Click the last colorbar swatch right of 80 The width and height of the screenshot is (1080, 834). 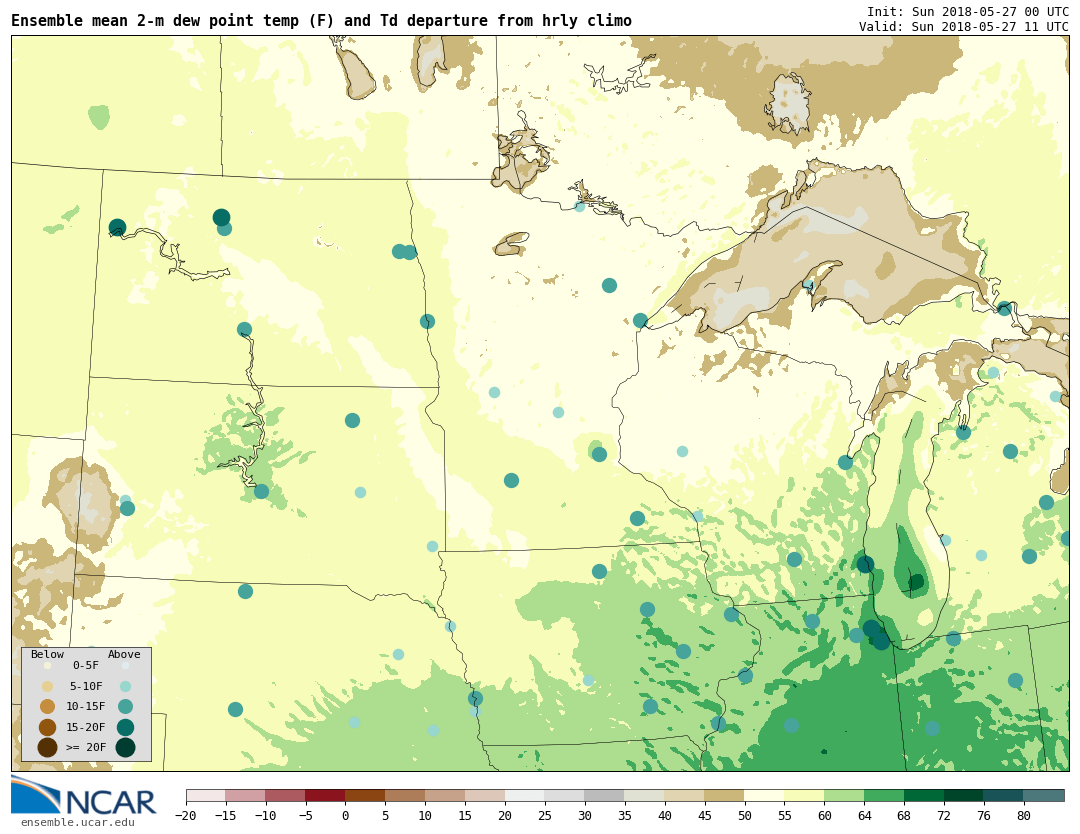pyautogui.click(x=1045, y=795)
